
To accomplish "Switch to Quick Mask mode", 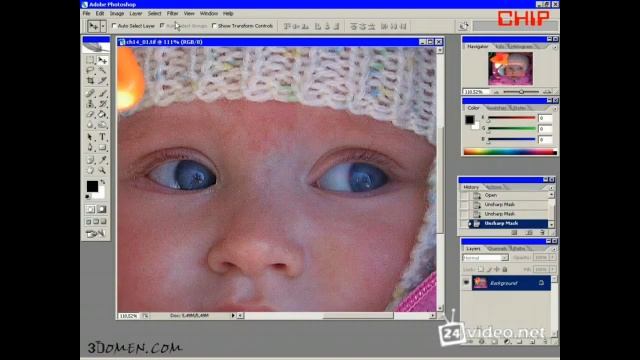I will click(x=102, y=209).
